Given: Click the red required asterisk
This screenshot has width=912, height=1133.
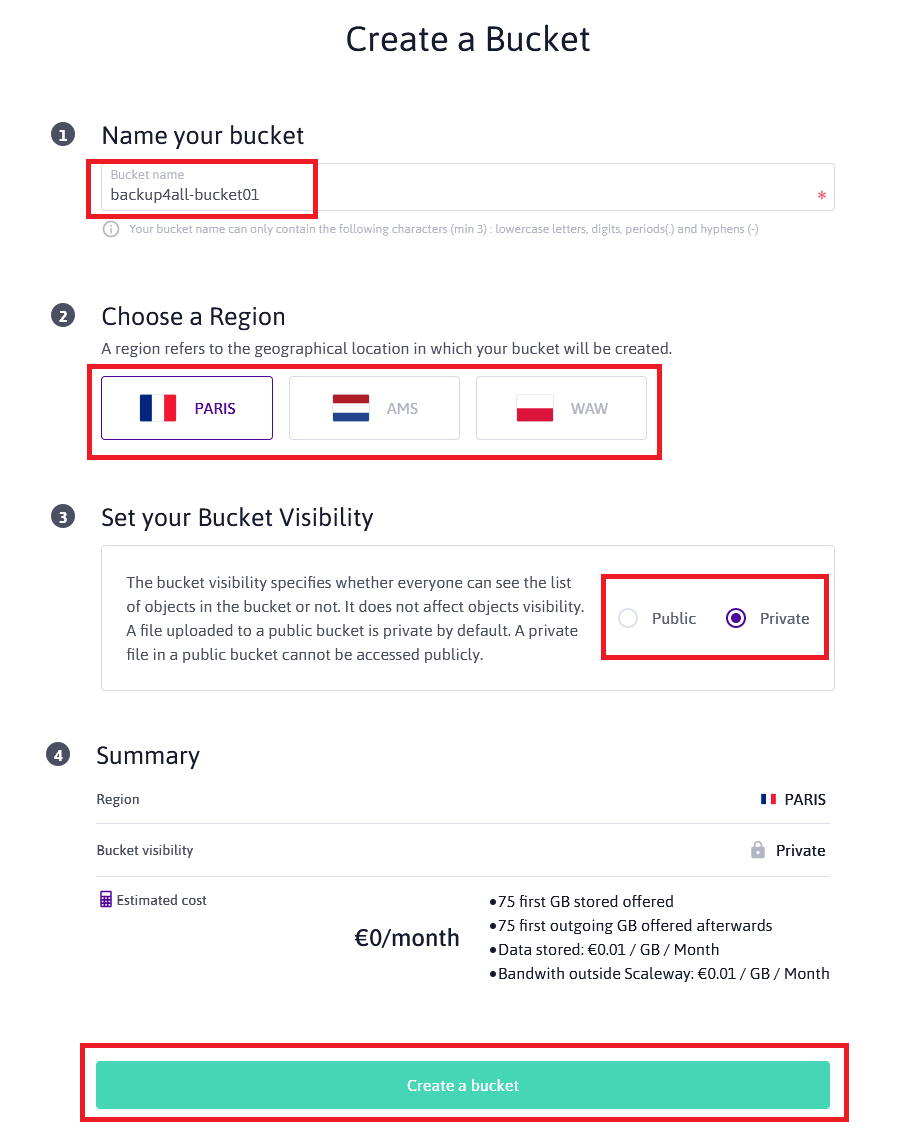Looking at the screenshot, I should (822, 197).
